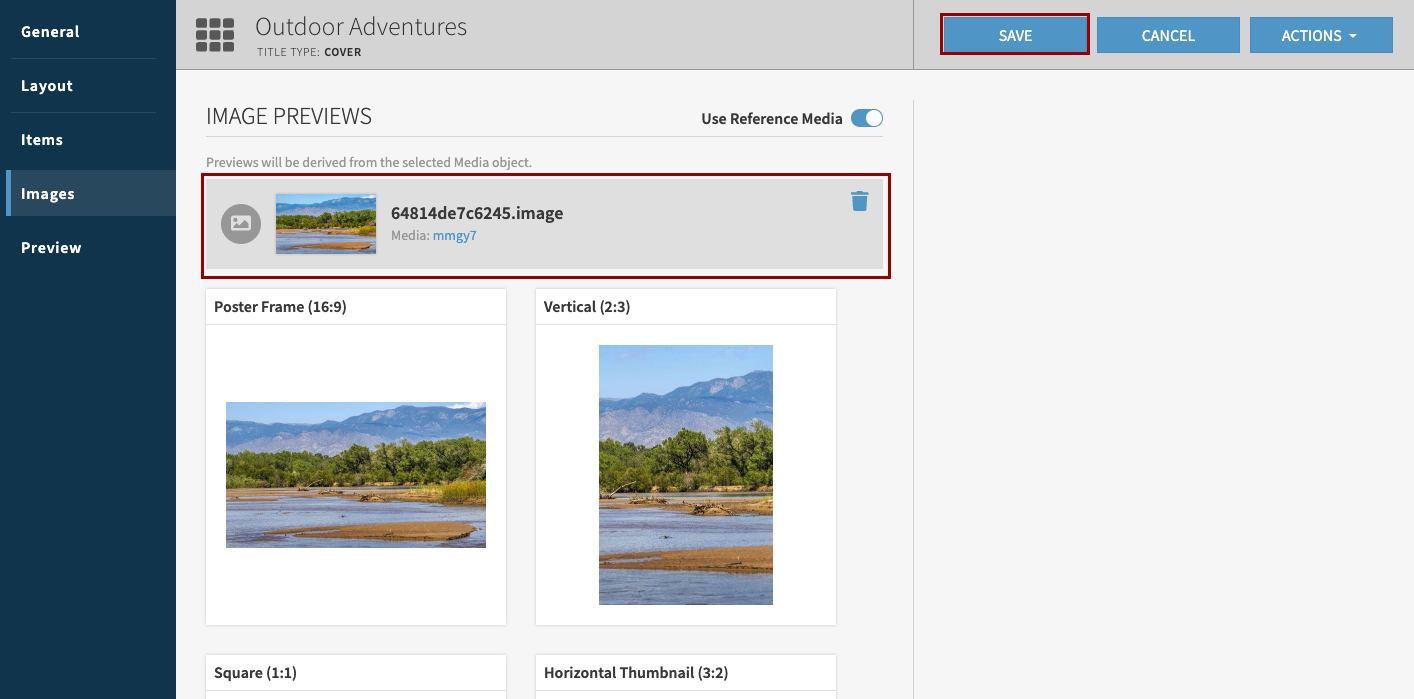Switch to the Layout section
The height and width of the screenshot is (699, 1414).
[x=47, y=86]
